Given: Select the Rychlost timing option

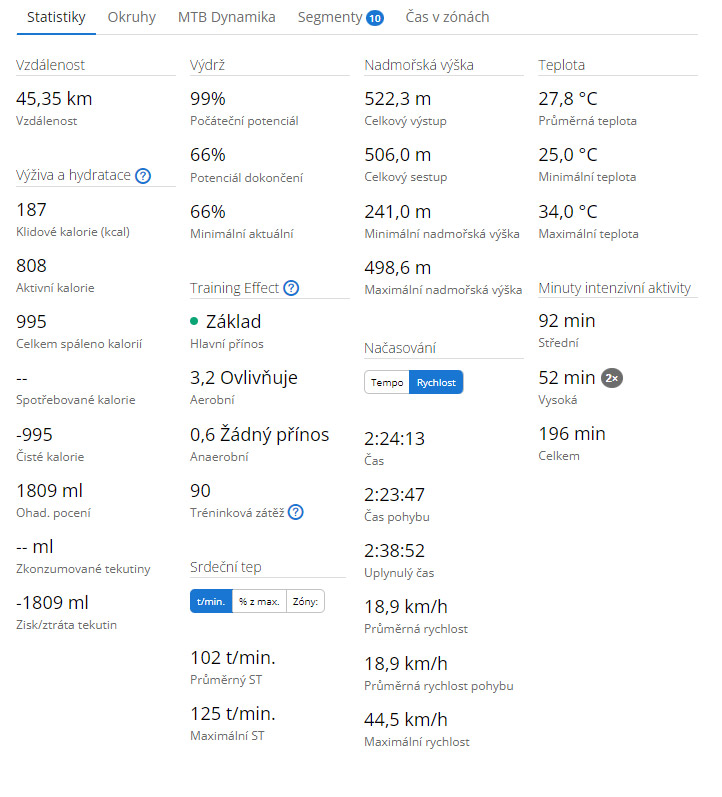Looking at the screenshot, I should [x=436, y=382].
